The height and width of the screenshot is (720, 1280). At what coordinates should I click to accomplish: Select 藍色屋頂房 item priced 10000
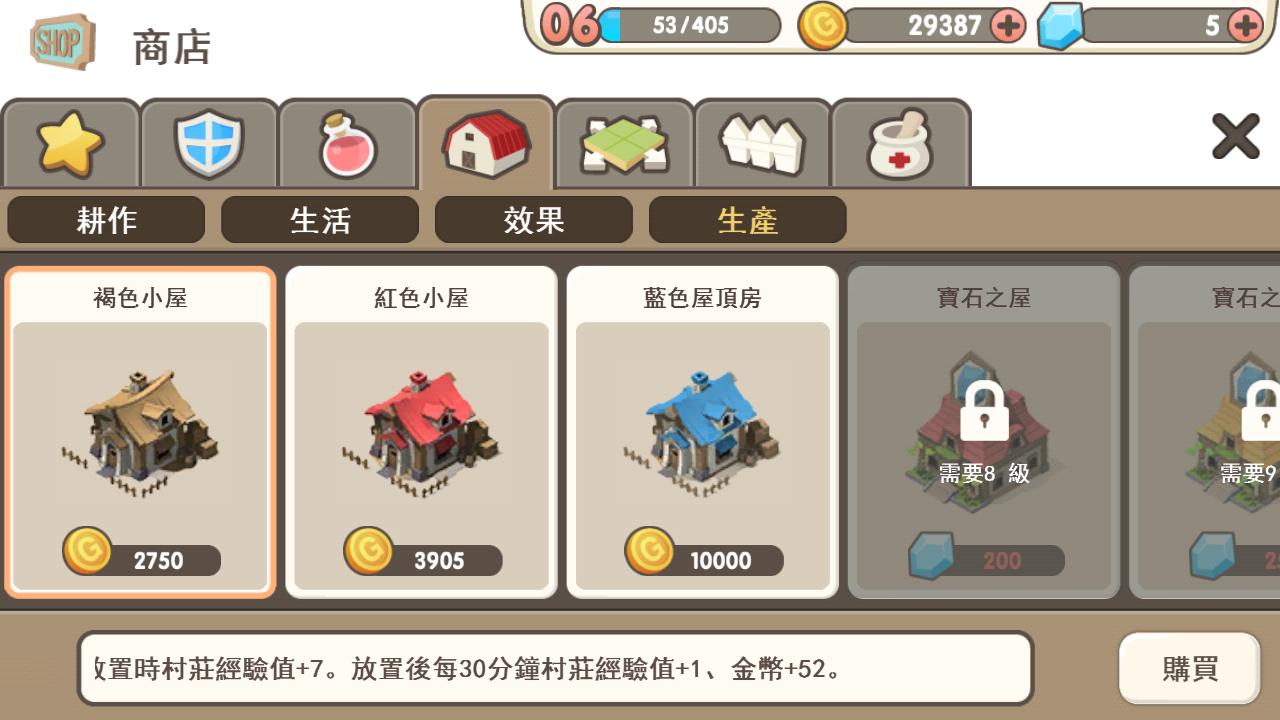703,432
